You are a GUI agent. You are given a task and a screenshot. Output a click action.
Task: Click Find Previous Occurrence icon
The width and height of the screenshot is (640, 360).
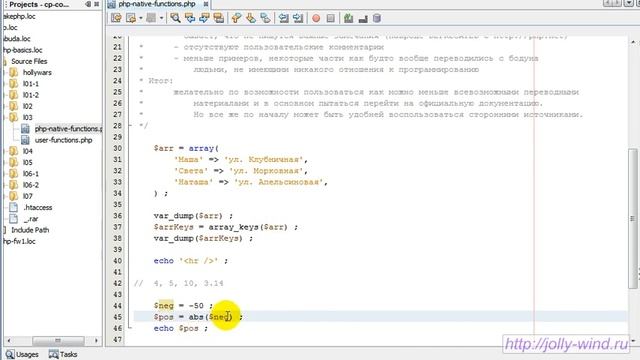(190, 18)
